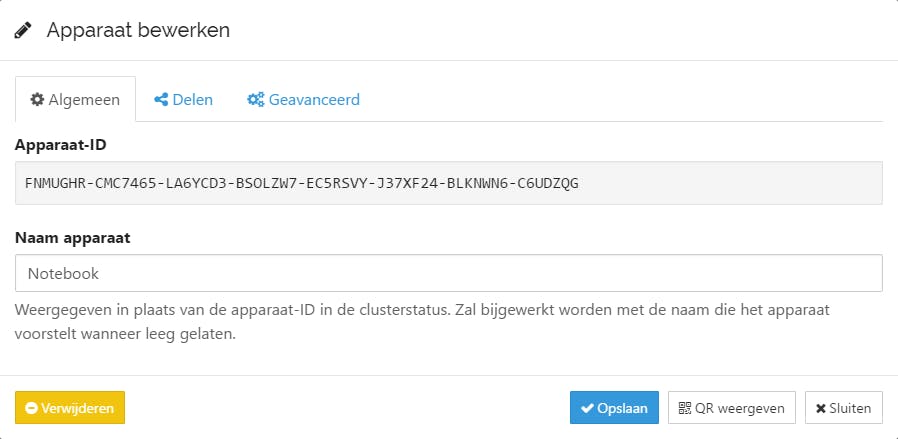Click the Apparaat-ID heading label
This screenshot has width=898, height=439.
61,145
